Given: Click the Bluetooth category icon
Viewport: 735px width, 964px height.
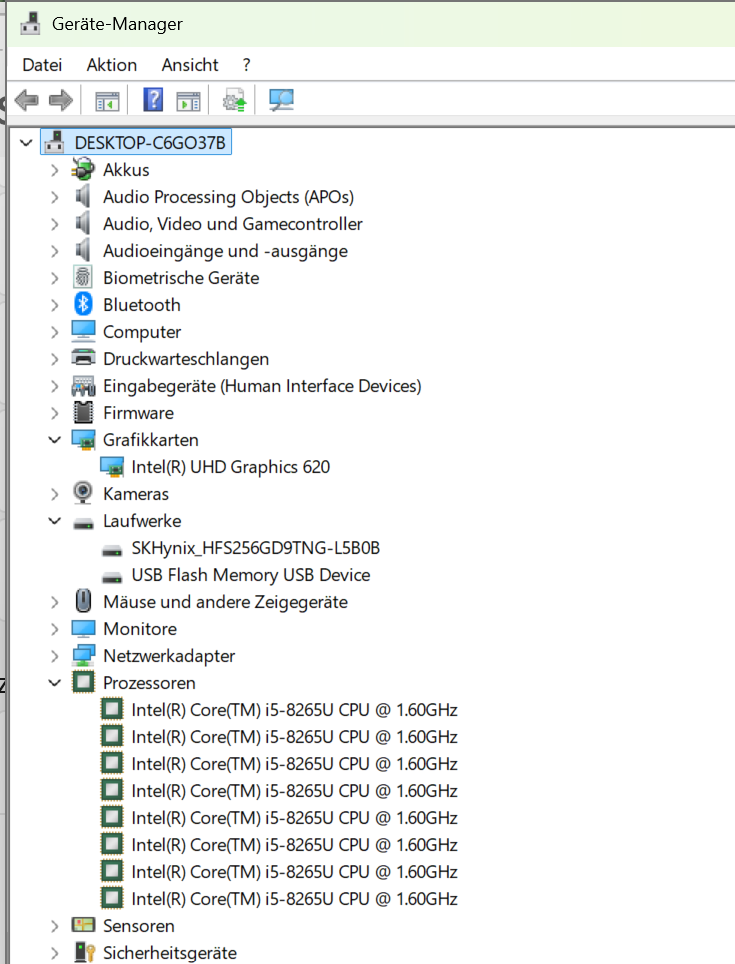Looking at the screenshot, I should [83, 304].
